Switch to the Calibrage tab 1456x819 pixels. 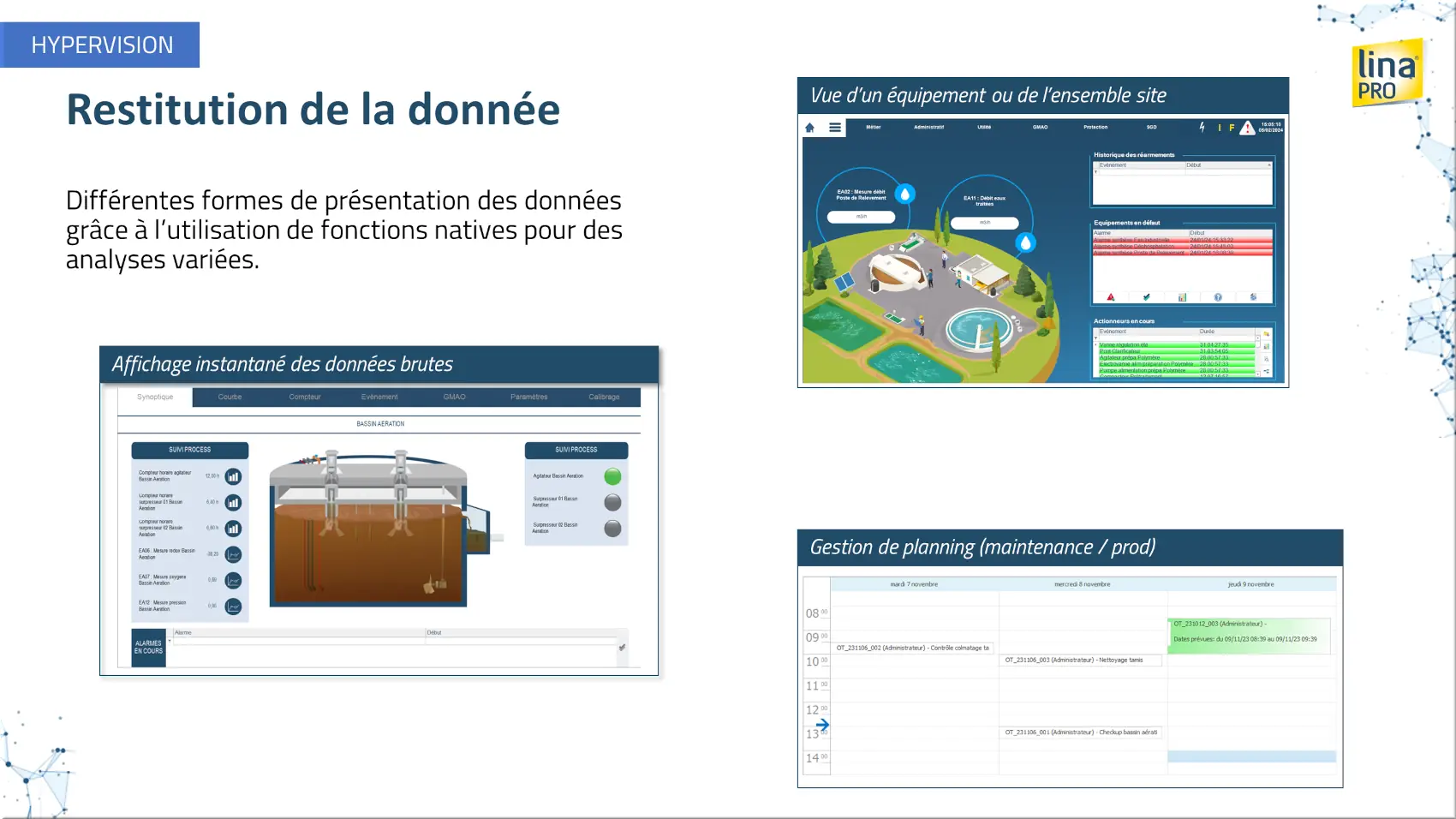click(x=604, y=397)
